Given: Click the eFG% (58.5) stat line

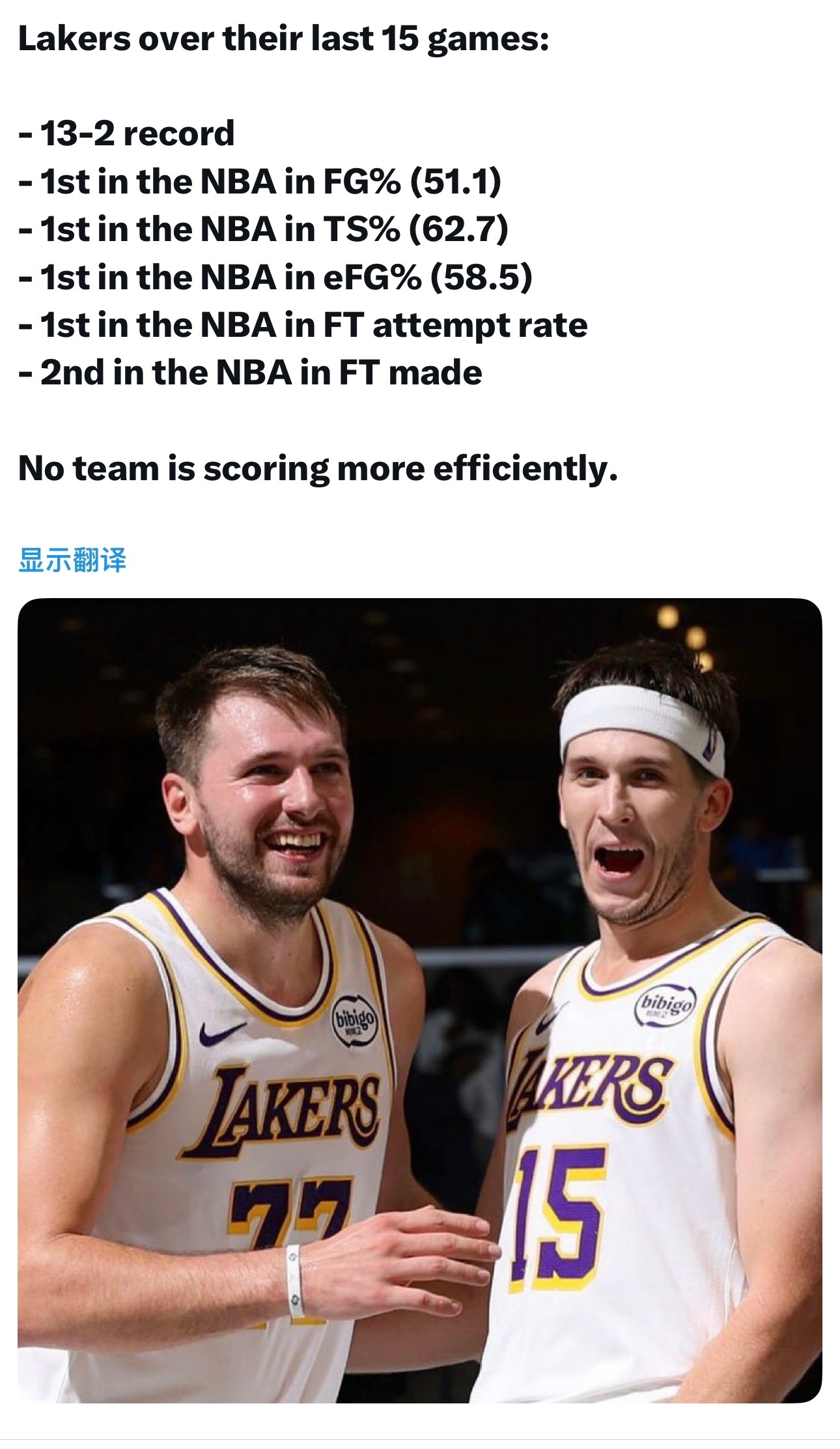Looking at the screenshot, I should tap(275, 277).
